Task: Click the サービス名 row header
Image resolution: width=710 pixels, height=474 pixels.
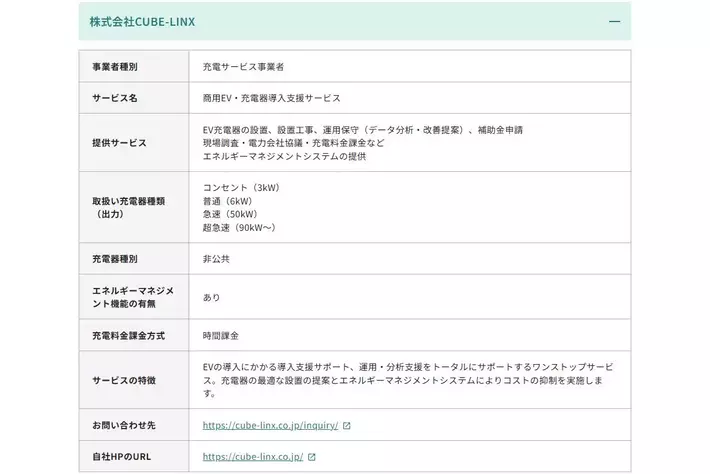Action: pyautogui.click(x=115, y=98)
